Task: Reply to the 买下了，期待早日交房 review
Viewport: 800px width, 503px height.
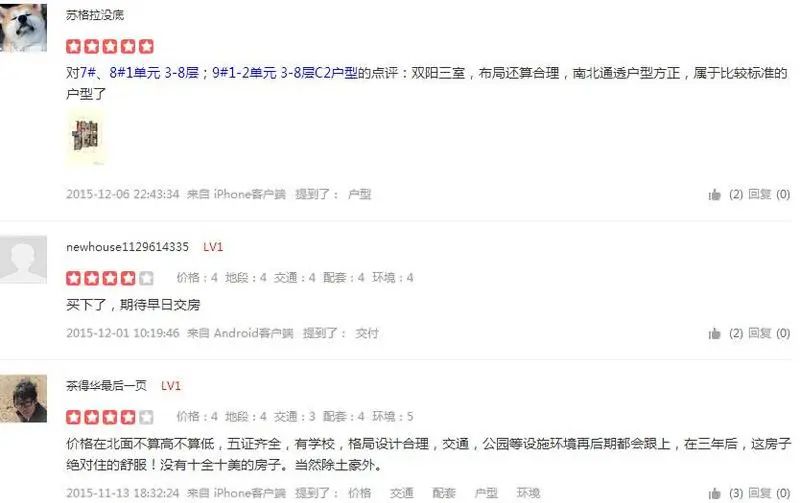Action: pos(769,334)
